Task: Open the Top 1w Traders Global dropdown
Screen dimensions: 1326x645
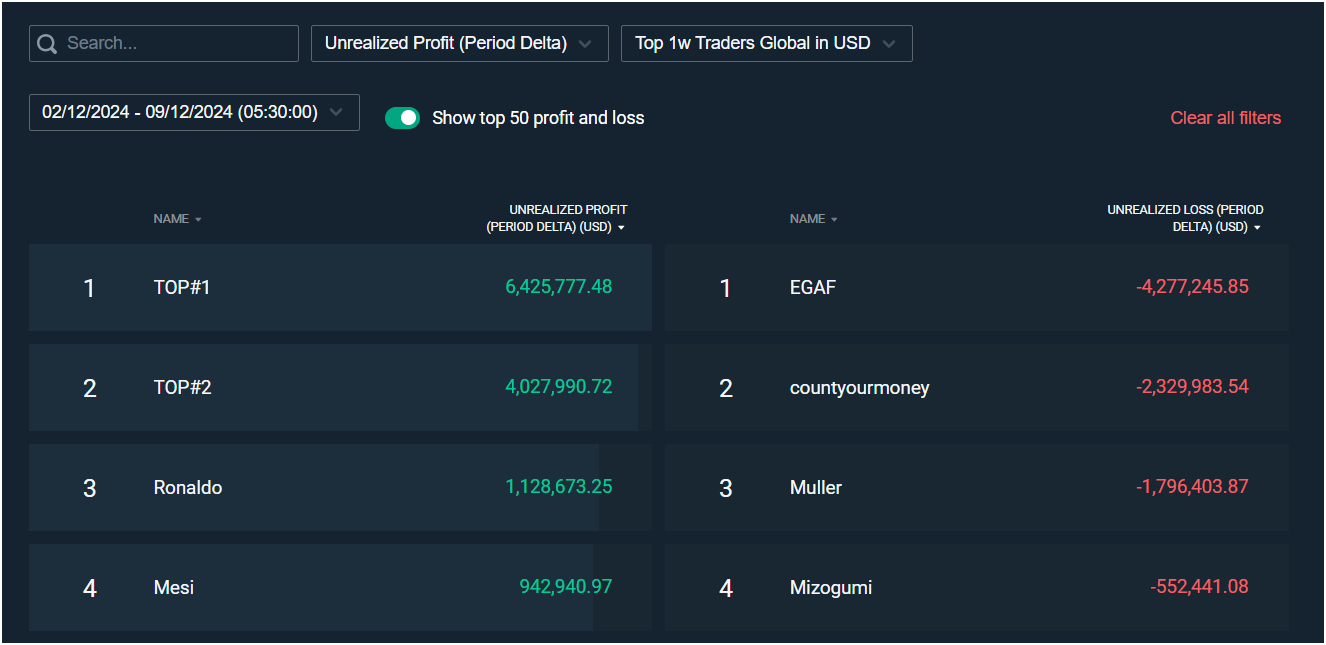Action: (x=766, y=43)
